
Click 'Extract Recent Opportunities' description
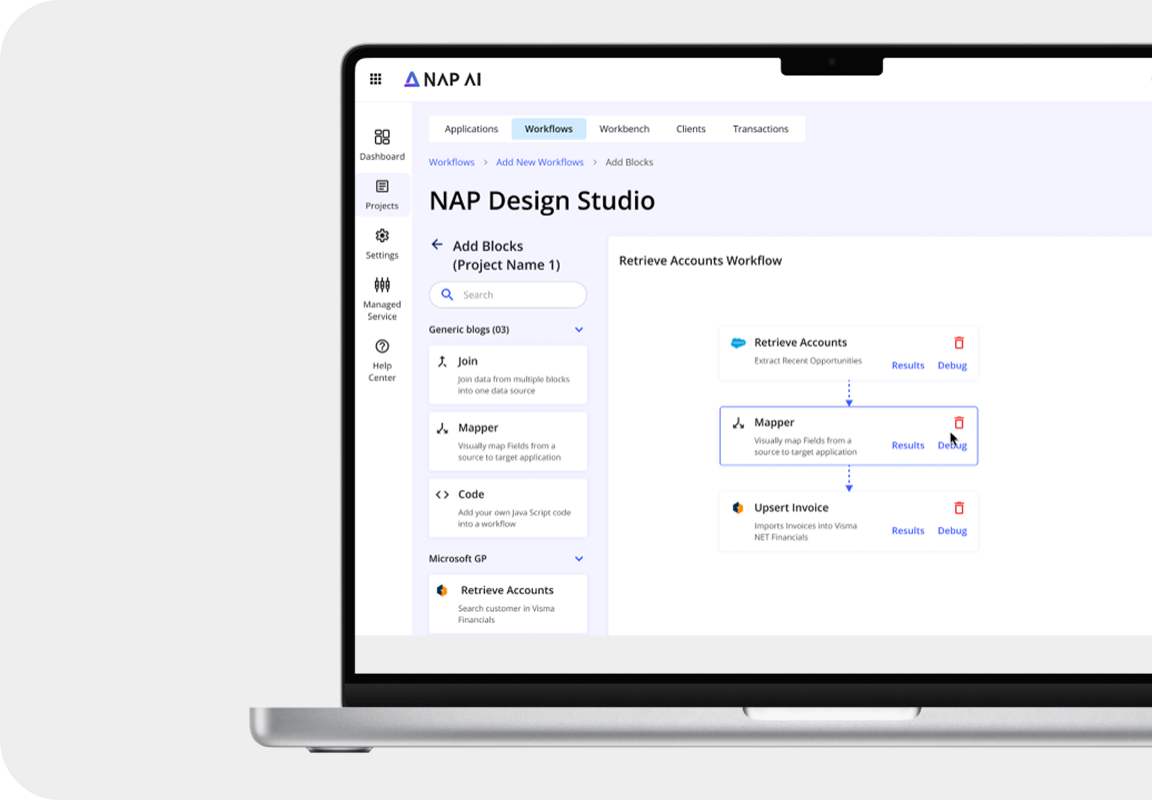807,361
